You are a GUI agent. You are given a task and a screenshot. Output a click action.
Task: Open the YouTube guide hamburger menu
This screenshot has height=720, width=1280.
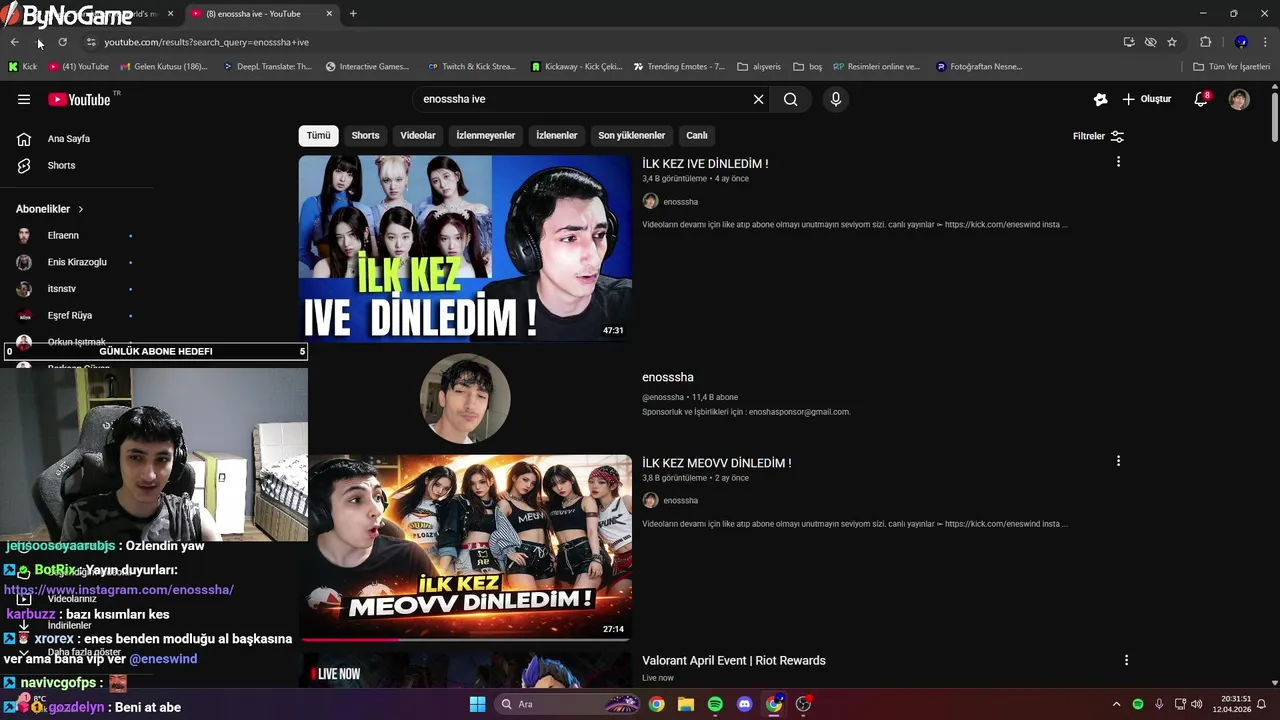pos(24,99)
